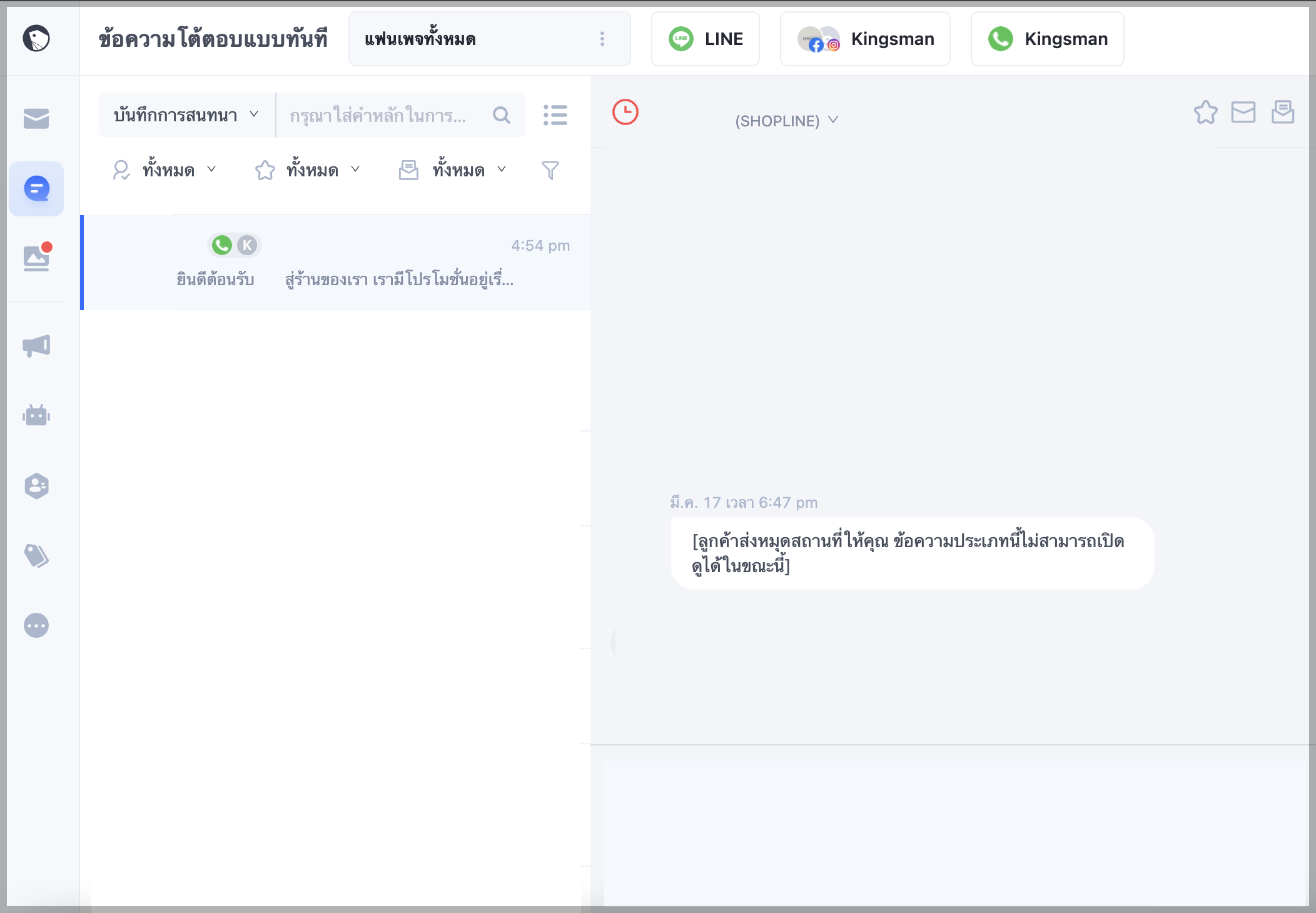Image resolution: width=1316 pixels, height=913 pixels.
Task: Mark conversation unread envelope icon
Action: click(x=1243, y=113)
